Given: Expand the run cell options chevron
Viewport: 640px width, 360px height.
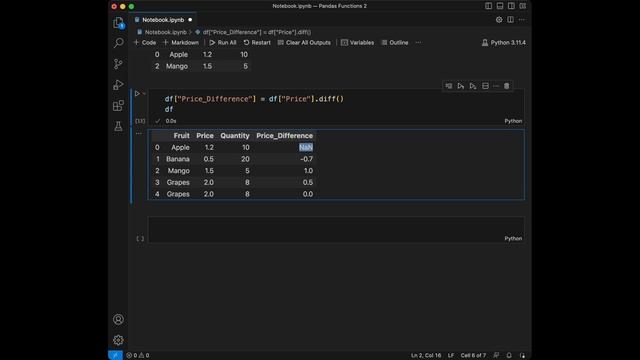Looking at the screenshot, I should tap(144, 93).
